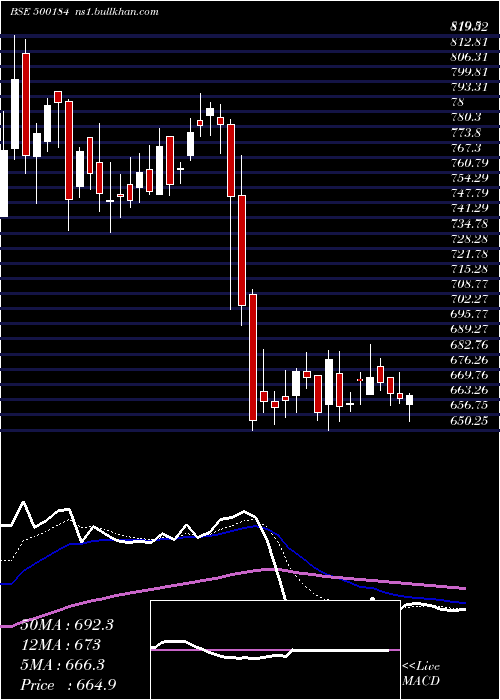This screenshot has width=500, height=700.
Task: Click the 741.29 price level label
Action: (x=470, y=208)
